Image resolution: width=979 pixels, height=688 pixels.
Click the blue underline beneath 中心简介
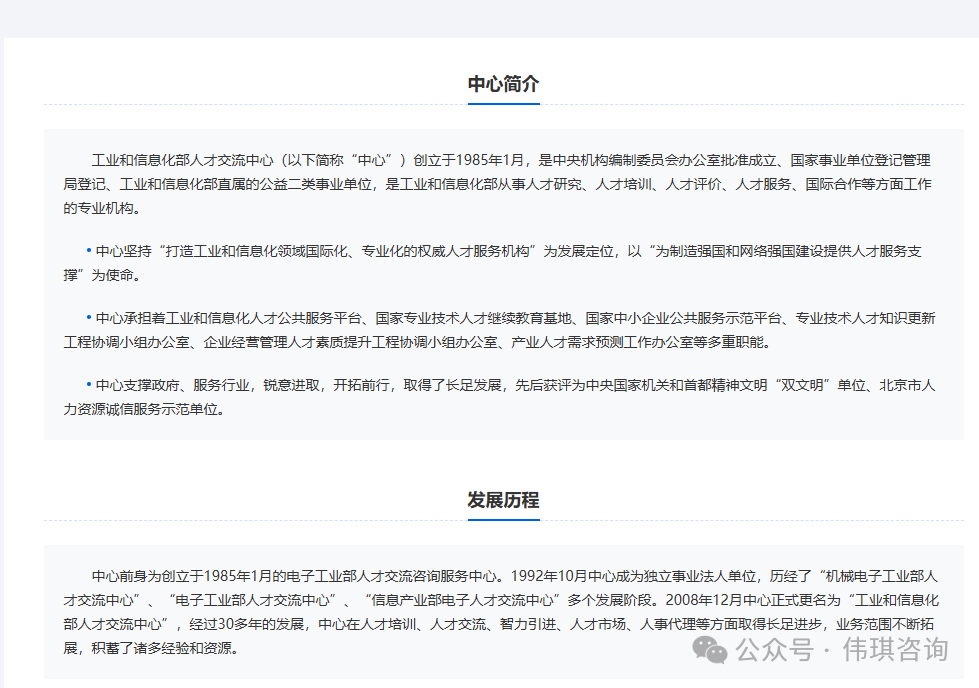pyautogui.click(x=504, y=104)
